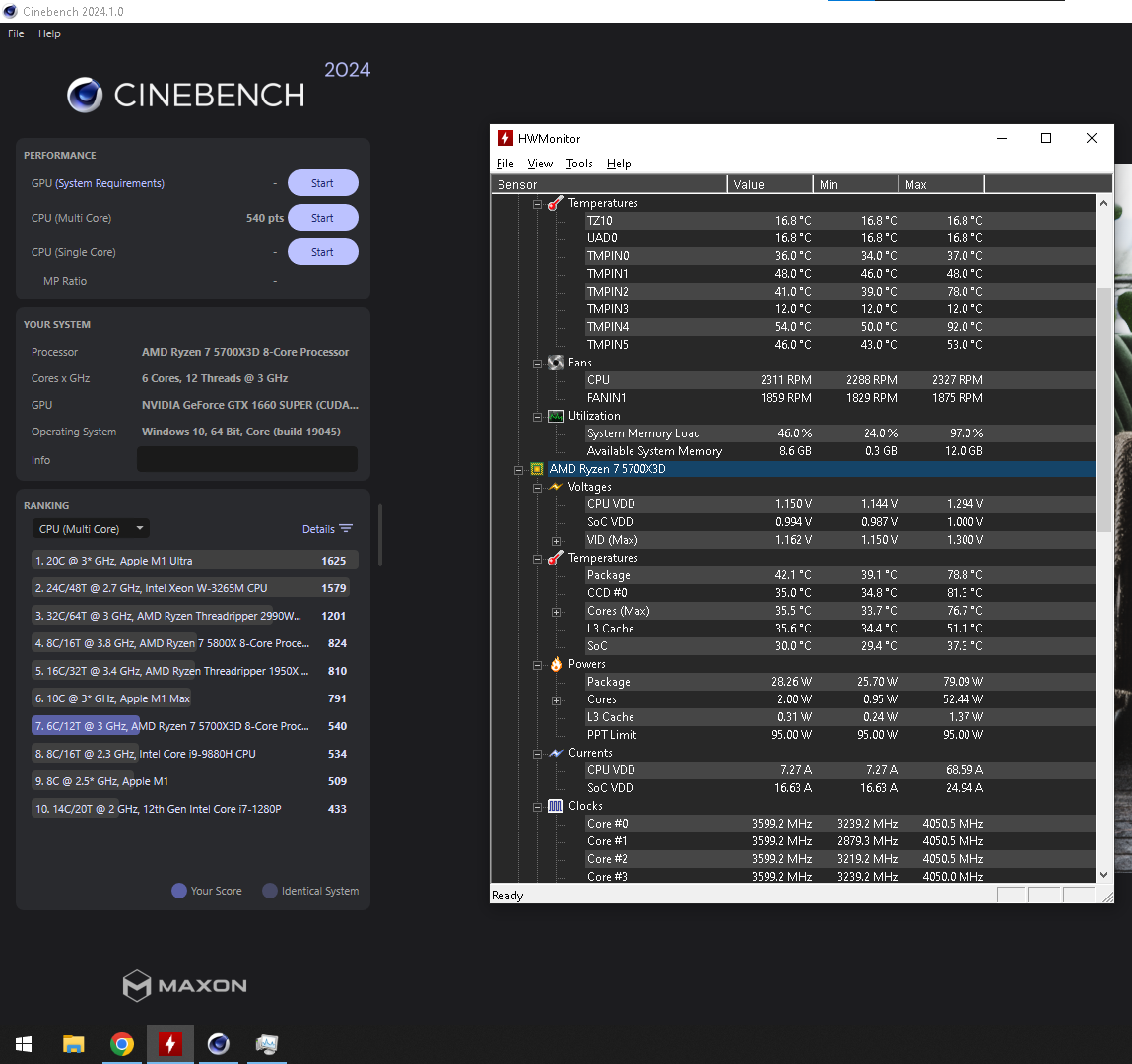Click the fan icon beside Fans
This screenshot has height=1064, width=1132.
pos(556,363)
